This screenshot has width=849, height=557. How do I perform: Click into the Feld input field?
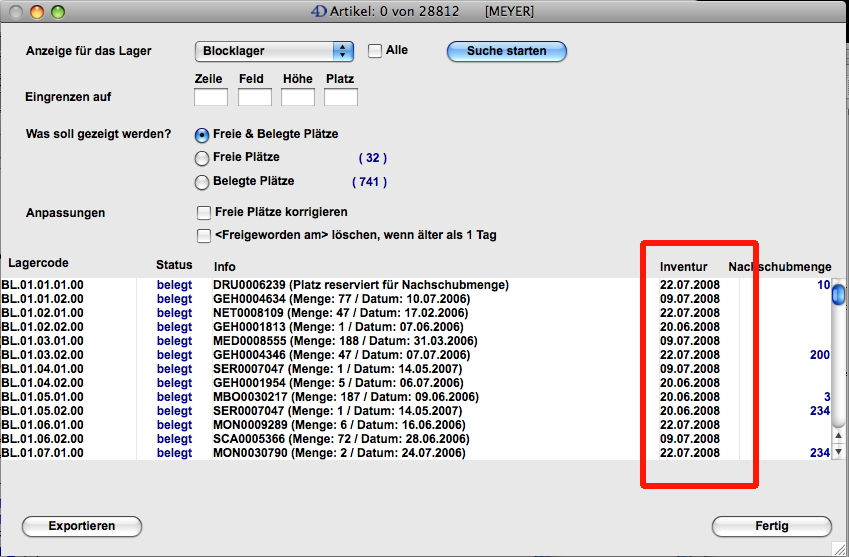[x=254, y=97]
